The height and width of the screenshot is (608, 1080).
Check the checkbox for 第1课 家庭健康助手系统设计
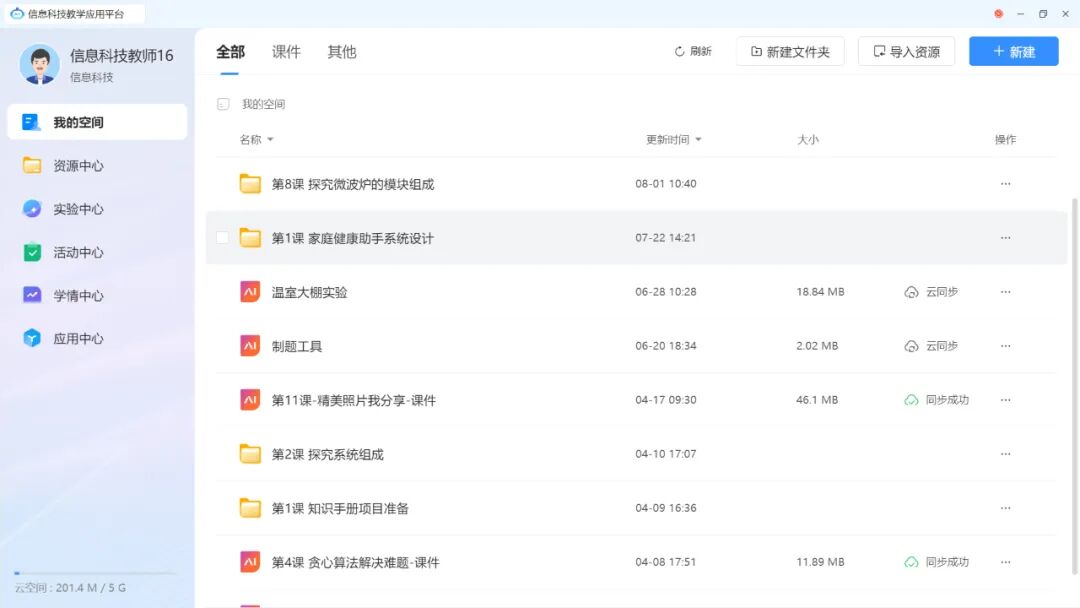click(221, 237)
